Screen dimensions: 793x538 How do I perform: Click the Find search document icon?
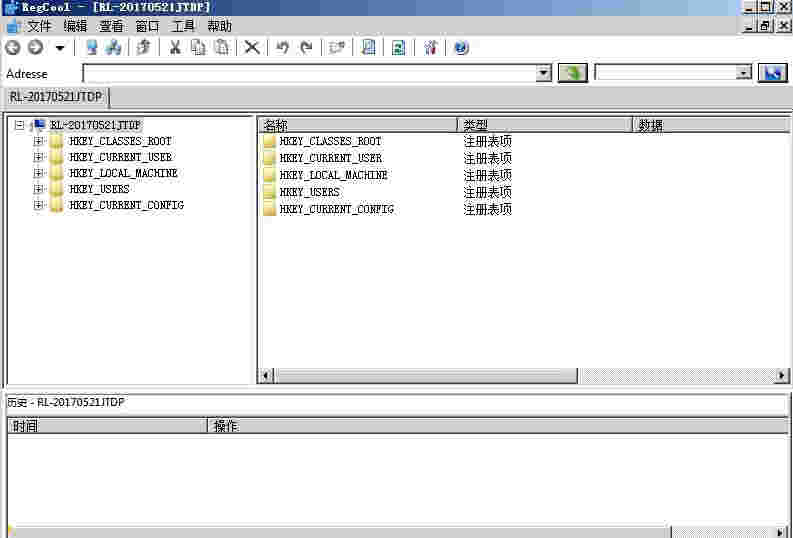[x=369, y=48]
